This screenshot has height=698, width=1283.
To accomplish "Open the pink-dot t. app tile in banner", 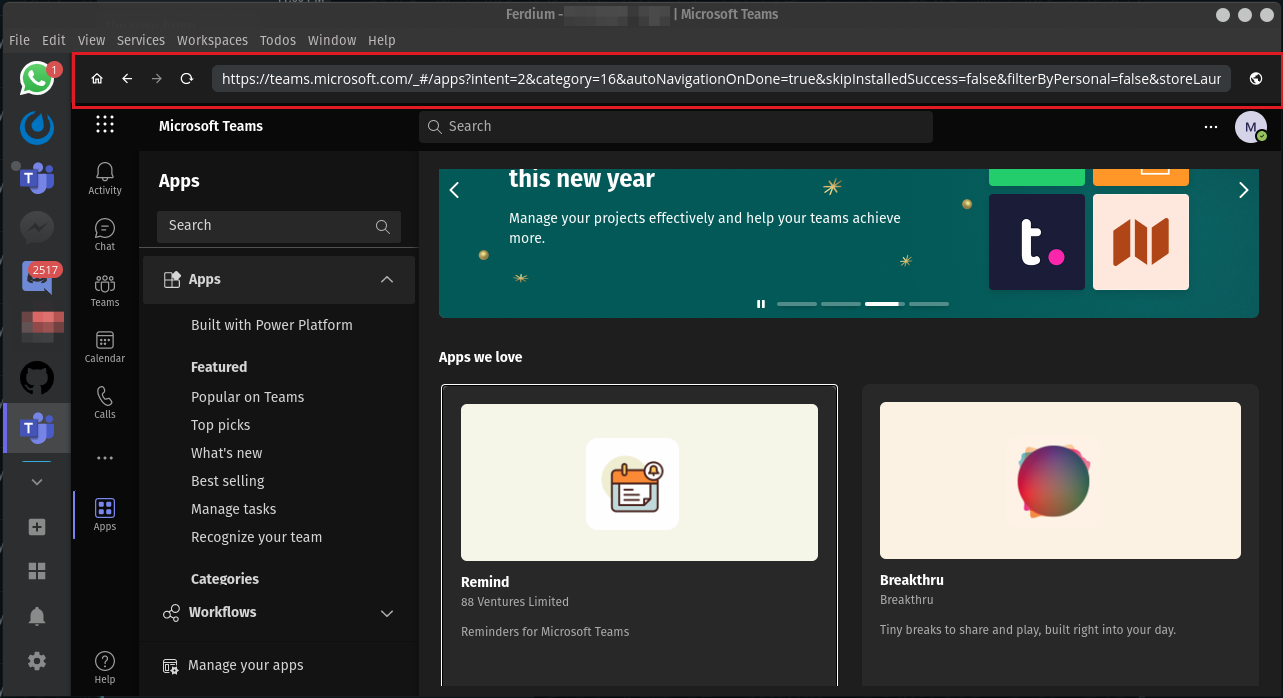I will (1037, 242).
